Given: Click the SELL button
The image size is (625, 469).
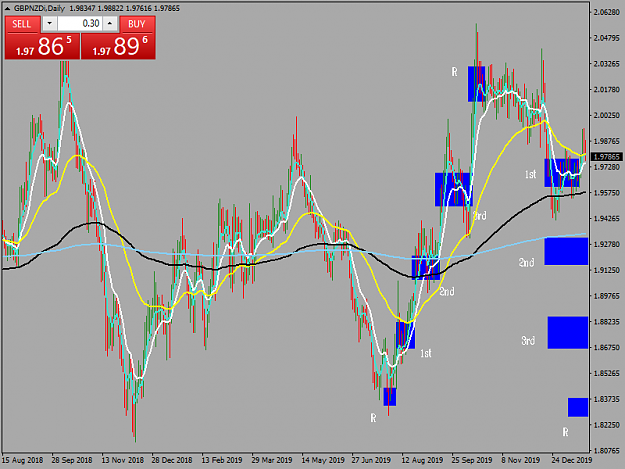Looking at the screenshot, I should (22, 24).
